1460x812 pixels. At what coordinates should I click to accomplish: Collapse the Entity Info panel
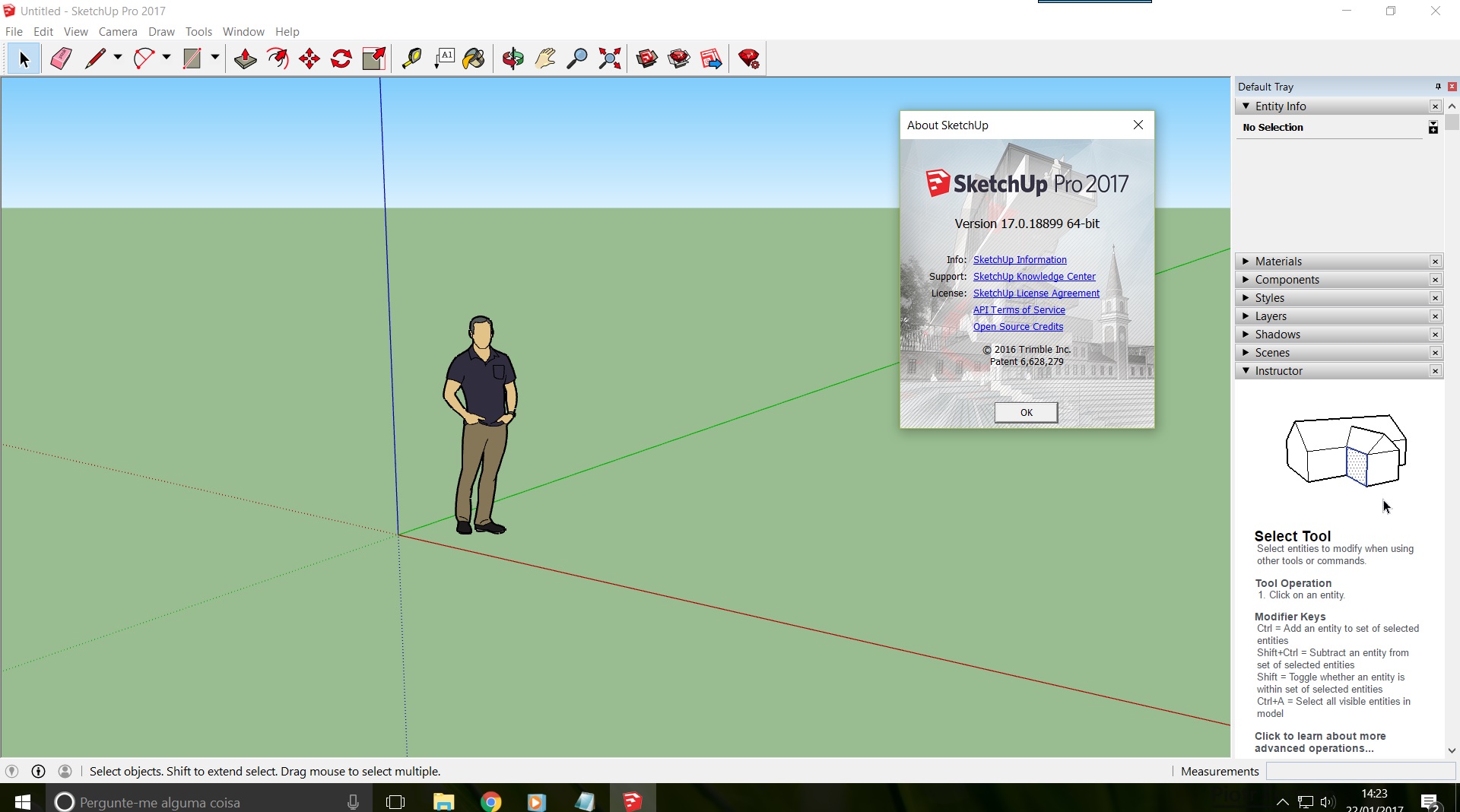1246,106
